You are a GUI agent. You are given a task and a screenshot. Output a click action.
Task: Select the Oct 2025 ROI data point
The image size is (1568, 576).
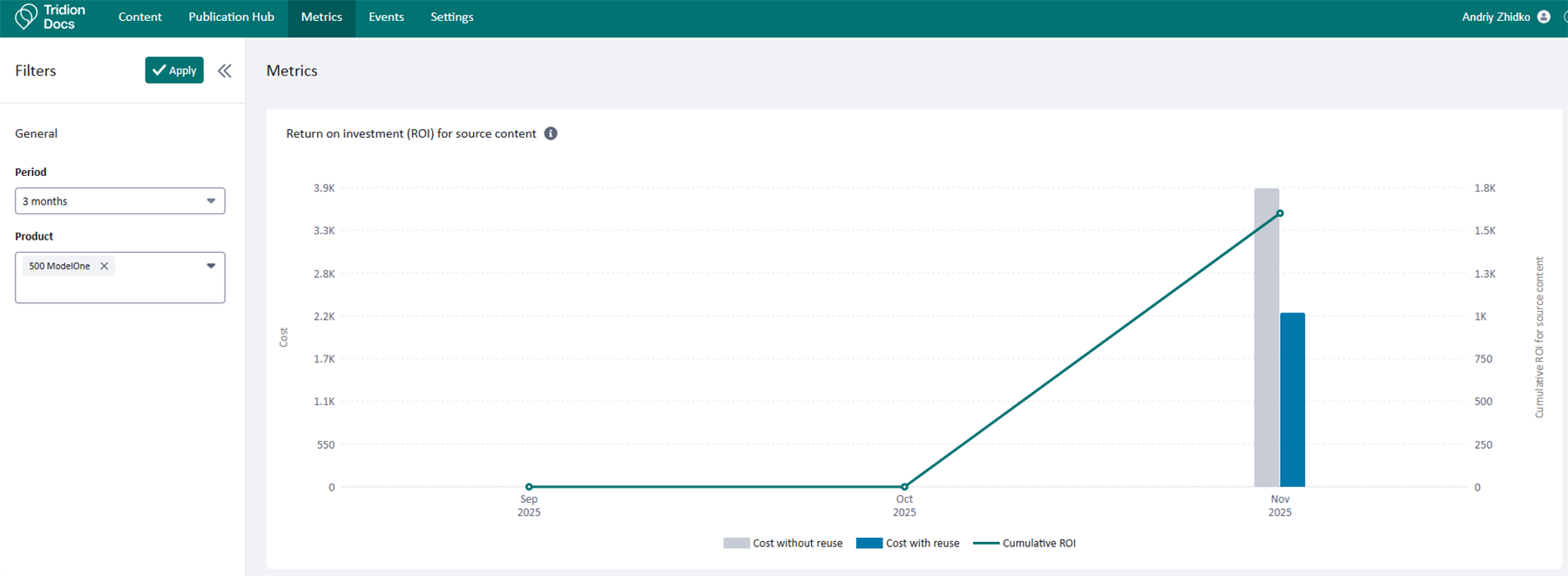904,486
